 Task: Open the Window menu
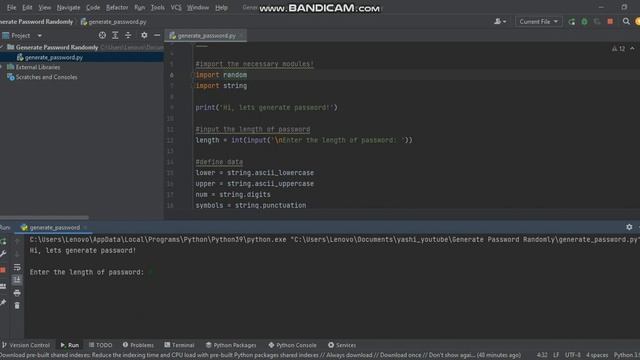[198, 7]
